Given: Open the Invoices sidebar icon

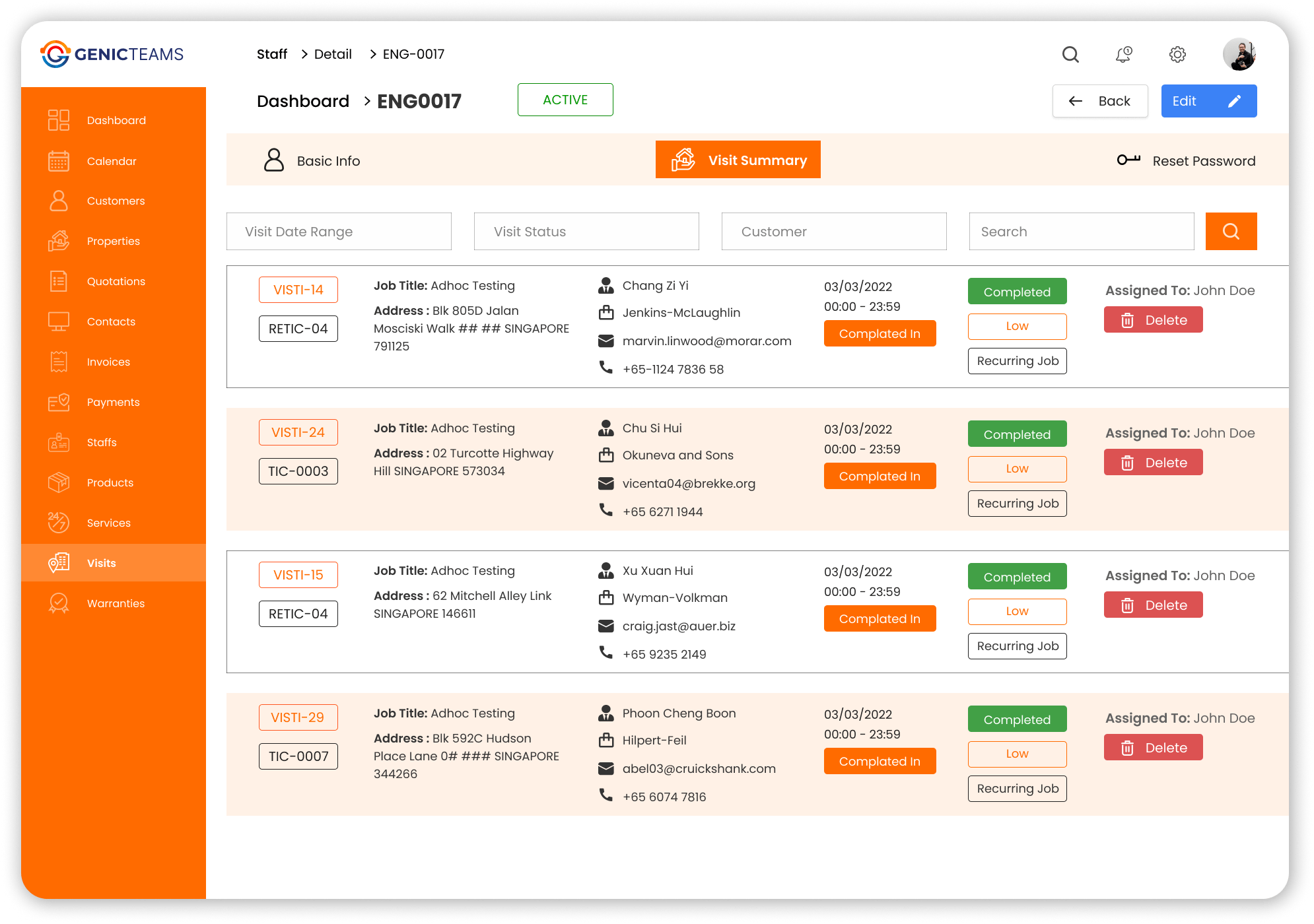Looking at the screenshot, I should pos(59,362).
